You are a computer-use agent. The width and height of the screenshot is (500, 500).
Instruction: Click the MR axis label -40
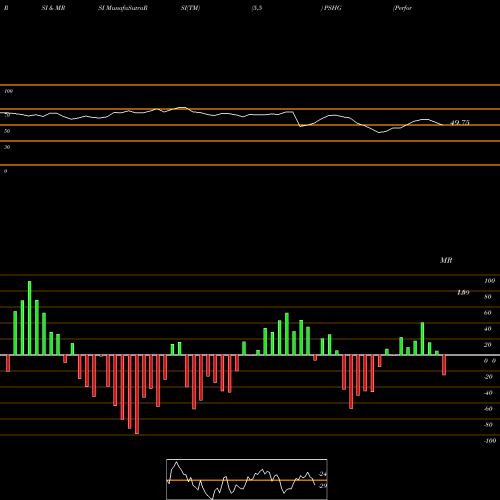(x=488, y=393)
